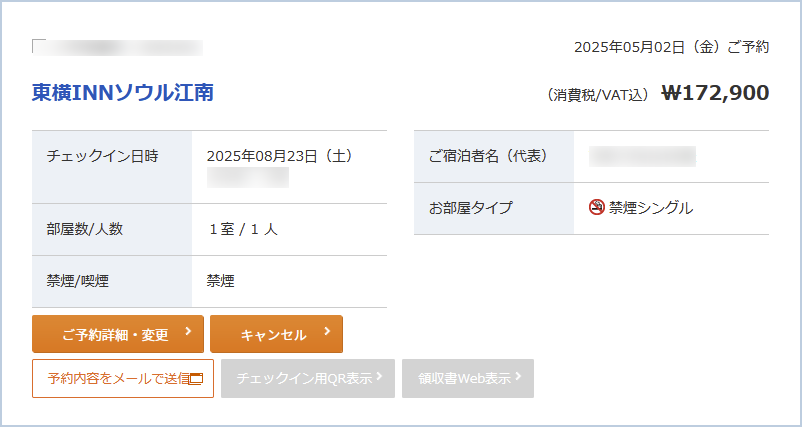Screen dimensions: 802x427
Task: Click the blurred guest name field
Action: tap(642, 156)
